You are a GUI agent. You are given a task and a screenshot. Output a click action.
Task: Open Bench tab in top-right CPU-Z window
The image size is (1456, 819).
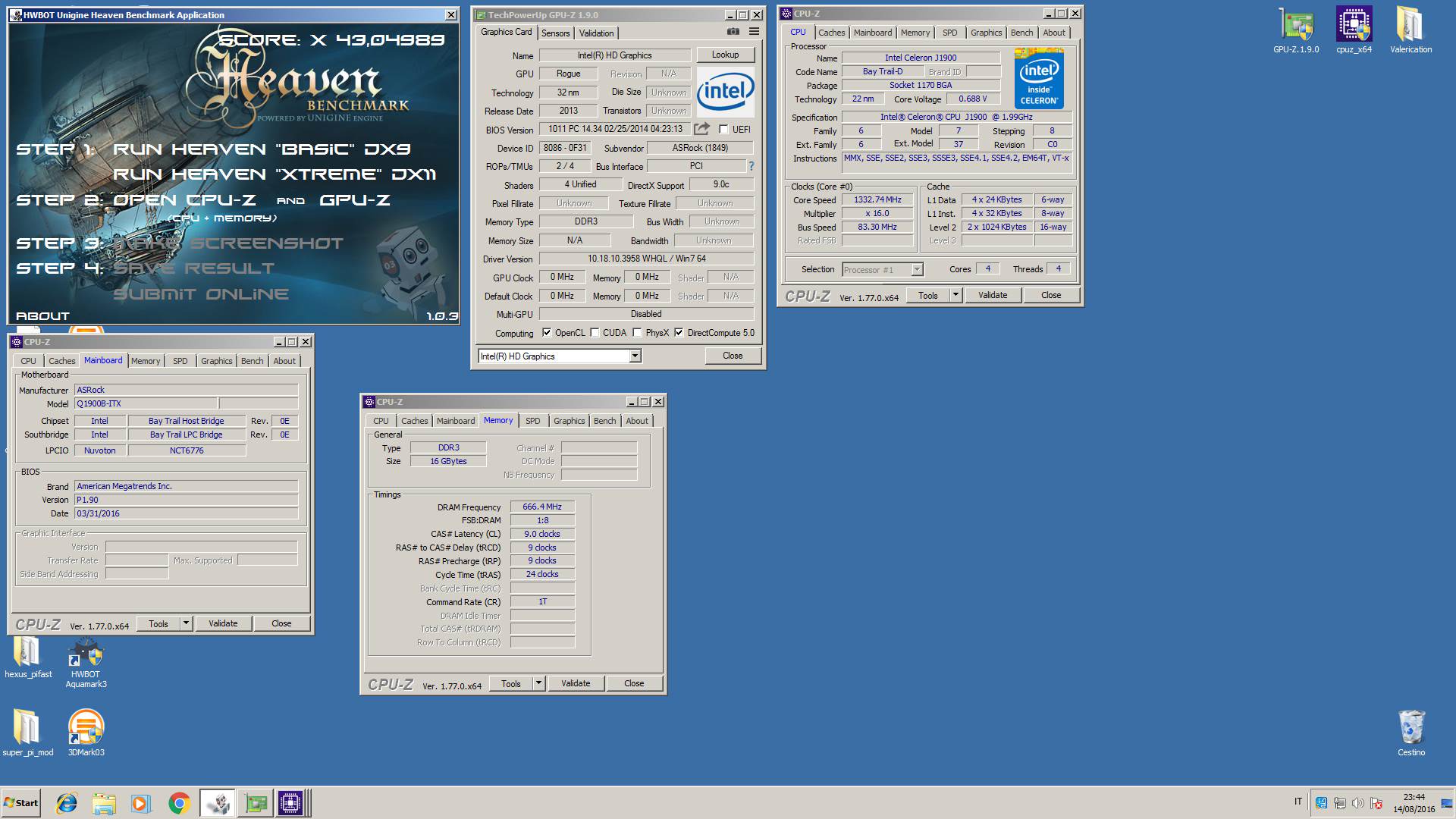(x=1021, y=33)
